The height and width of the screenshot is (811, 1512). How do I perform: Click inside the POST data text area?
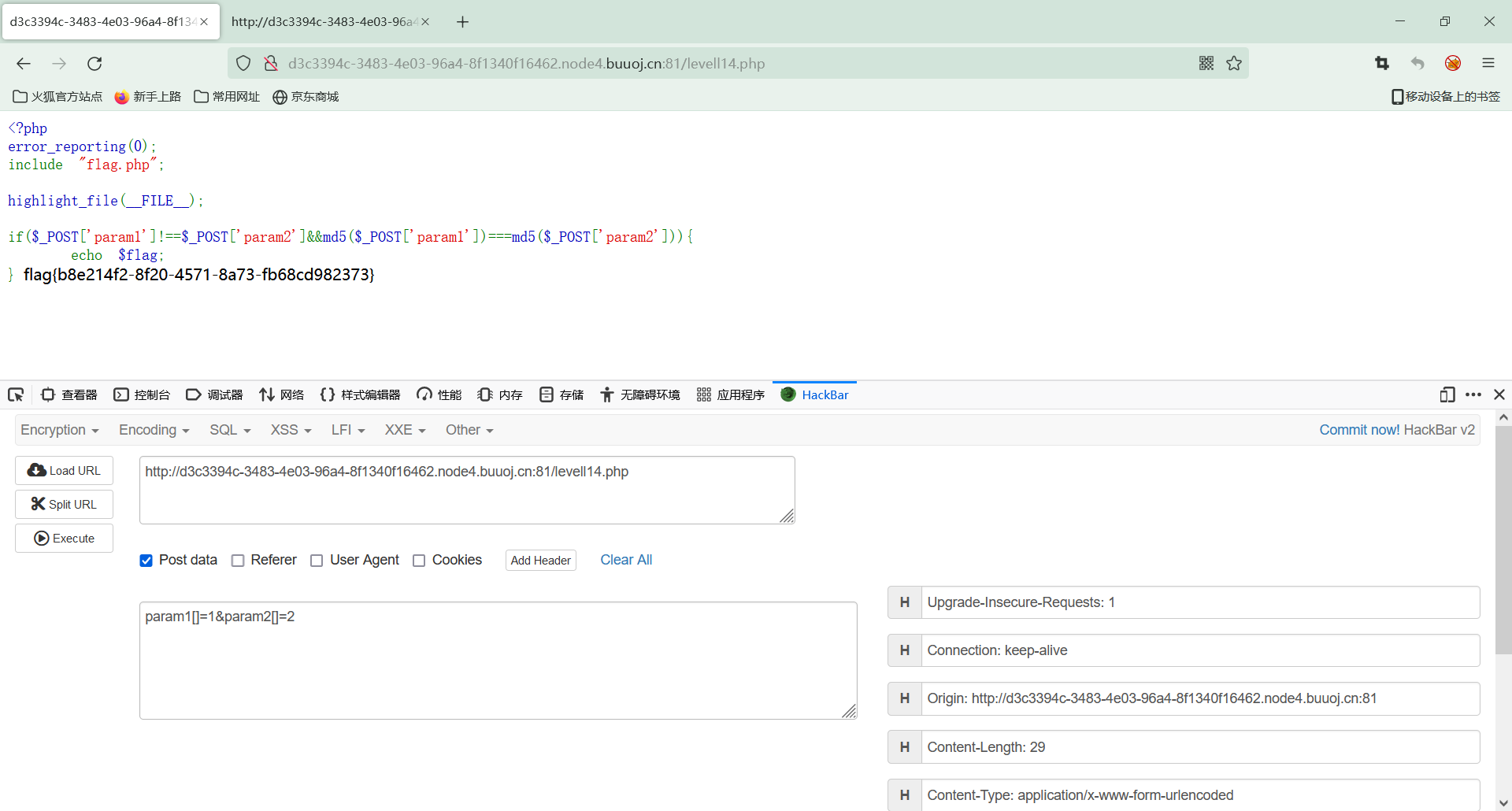pyautogui.click(x=496, y=660)
